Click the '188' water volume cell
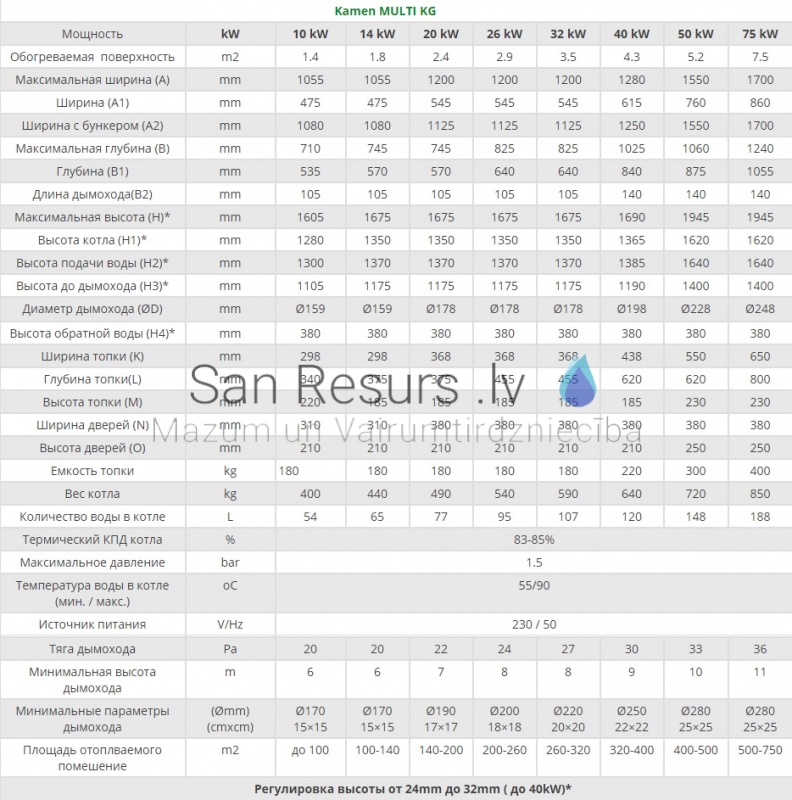This screenshot has height=800, width=792. [760, 517]
